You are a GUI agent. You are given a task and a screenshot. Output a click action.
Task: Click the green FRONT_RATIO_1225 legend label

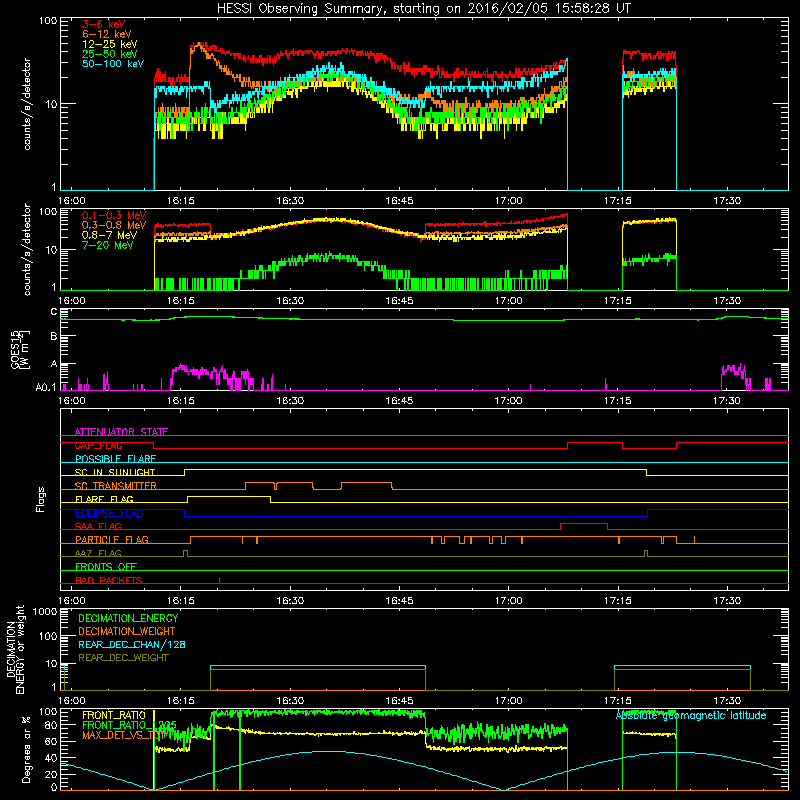[130, 725]
